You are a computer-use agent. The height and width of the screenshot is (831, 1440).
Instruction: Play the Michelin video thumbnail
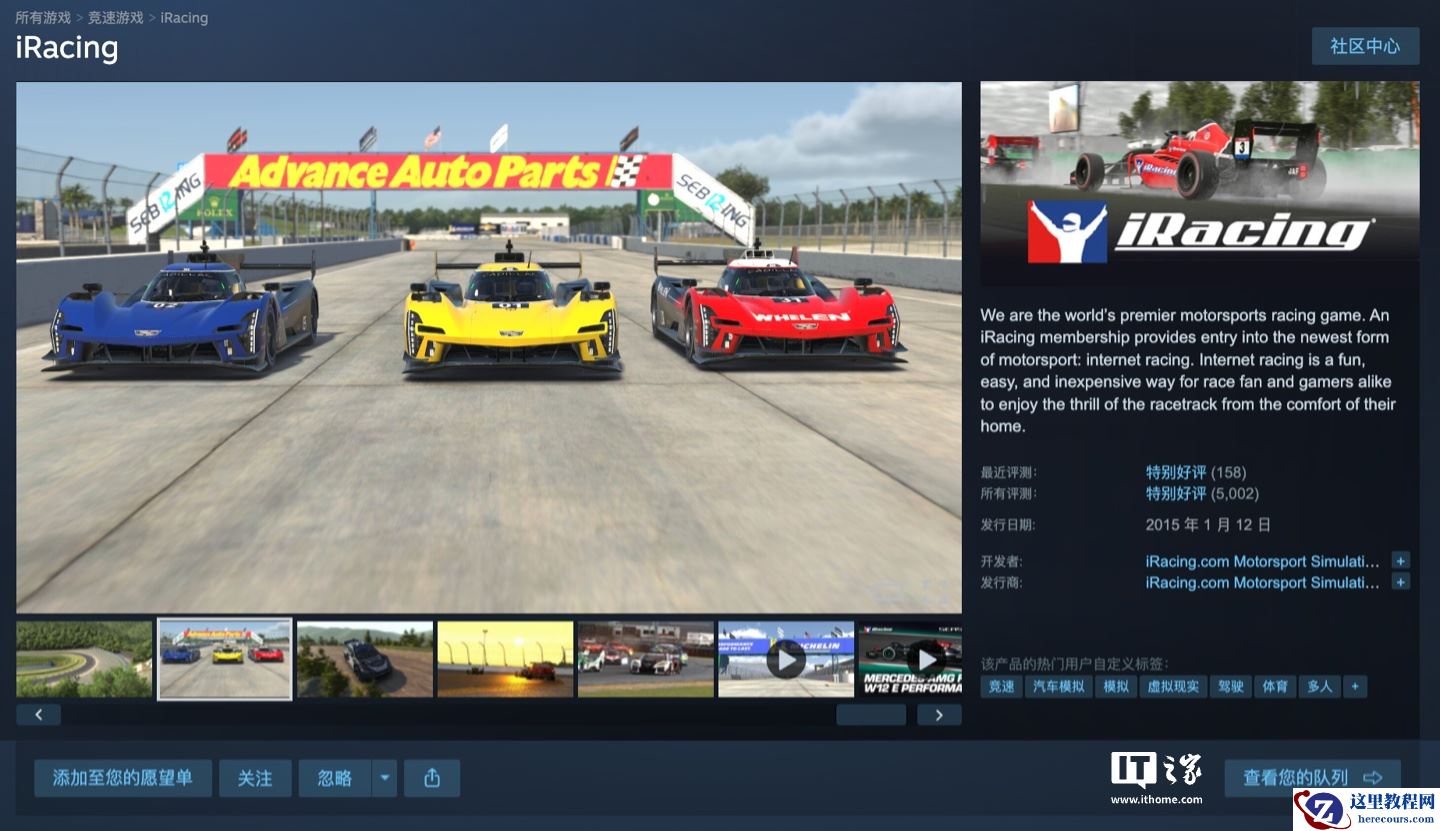(786, 659)
